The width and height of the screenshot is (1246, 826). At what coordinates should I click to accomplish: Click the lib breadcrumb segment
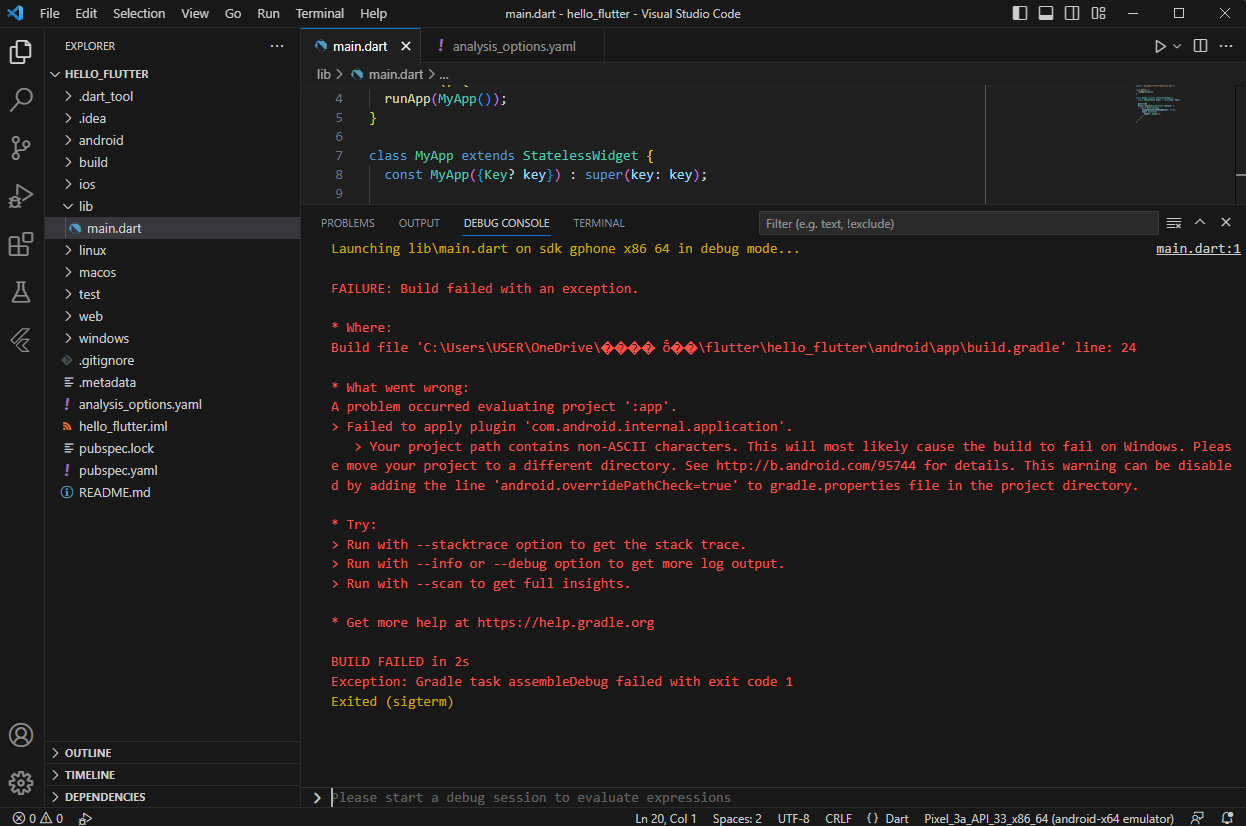(324, 74)
